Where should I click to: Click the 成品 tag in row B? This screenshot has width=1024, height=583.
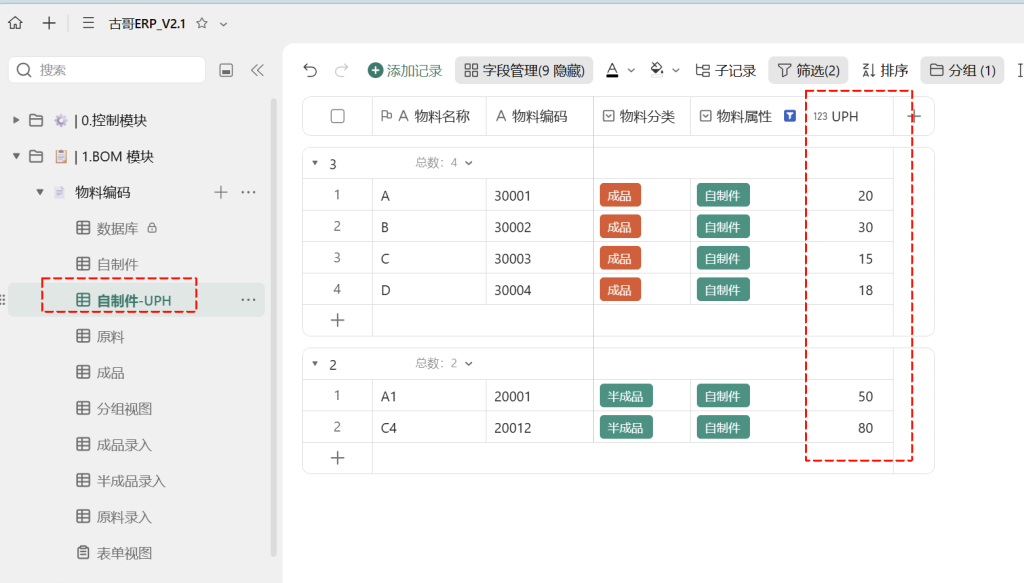click(620, 227)
